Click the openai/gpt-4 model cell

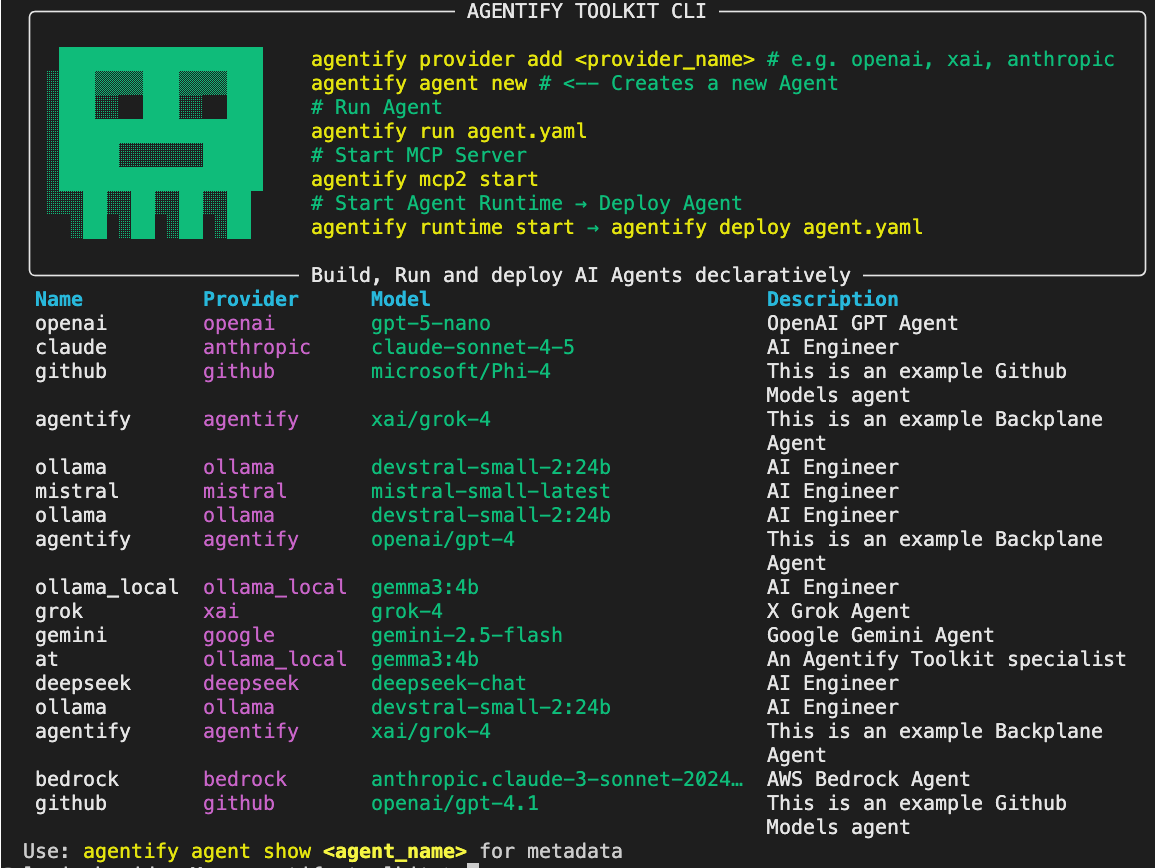[442, 539]
